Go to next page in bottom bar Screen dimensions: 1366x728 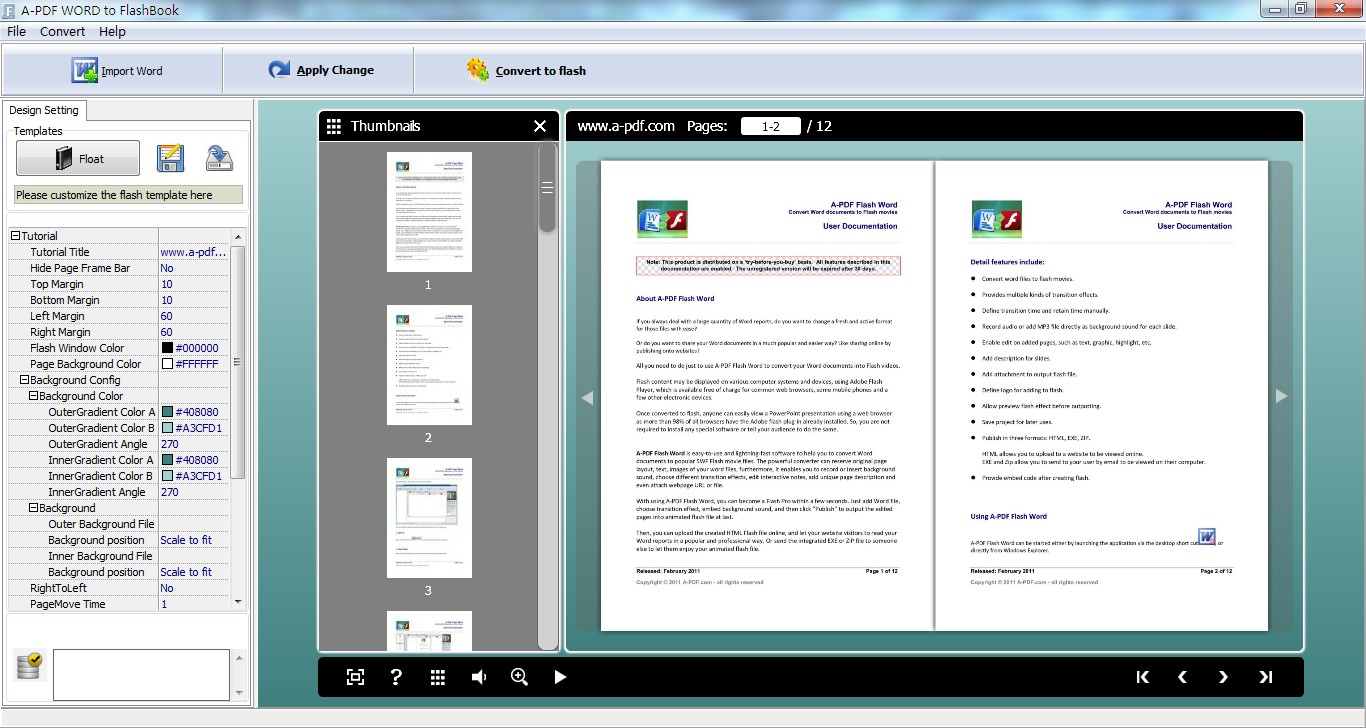[1223, 677]
